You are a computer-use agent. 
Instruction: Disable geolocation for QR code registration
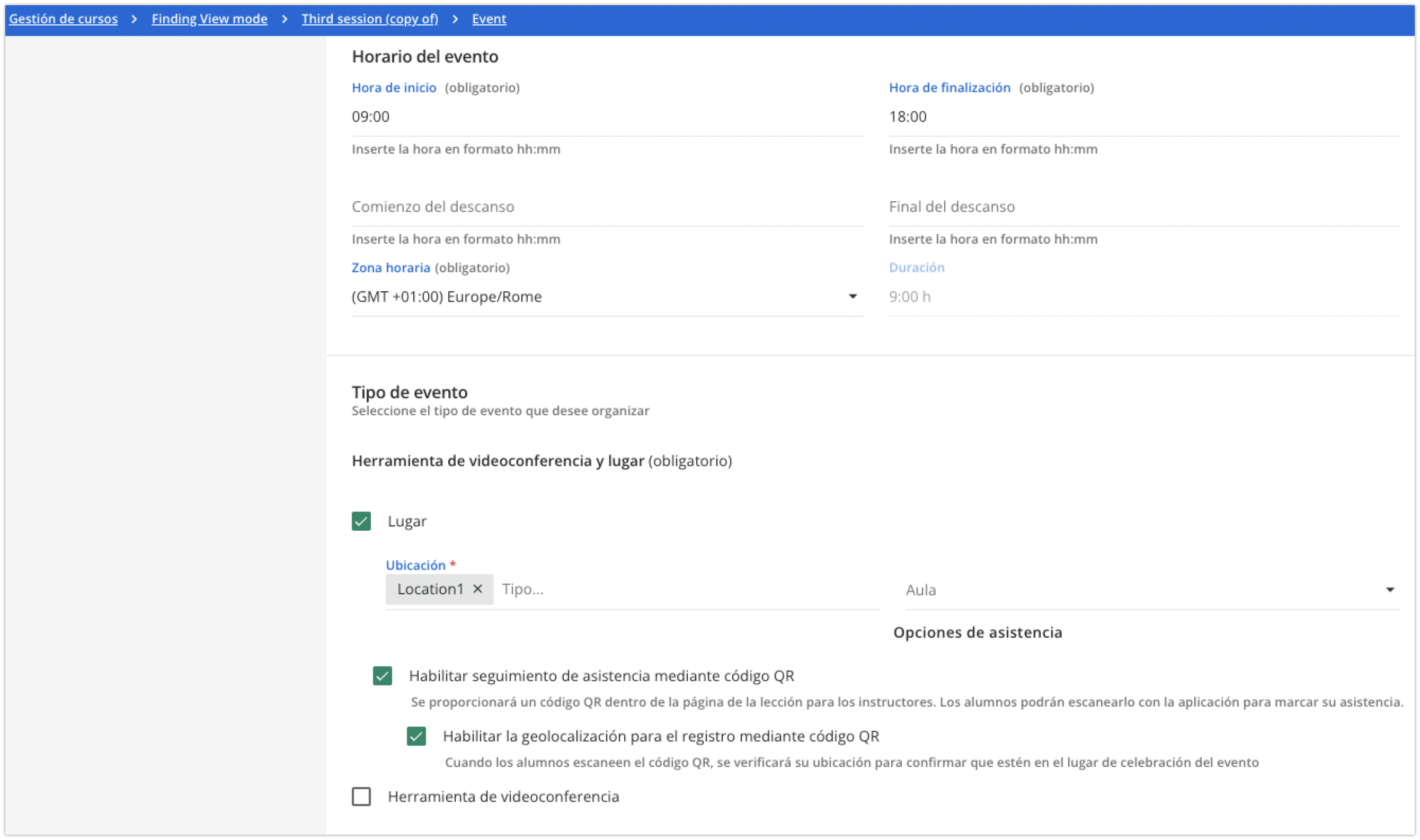click(x=416, y=736)
